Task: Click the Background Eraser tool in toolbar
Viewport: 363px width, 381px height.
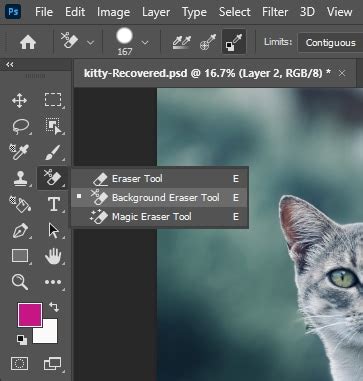Action: tap(53, 178)
